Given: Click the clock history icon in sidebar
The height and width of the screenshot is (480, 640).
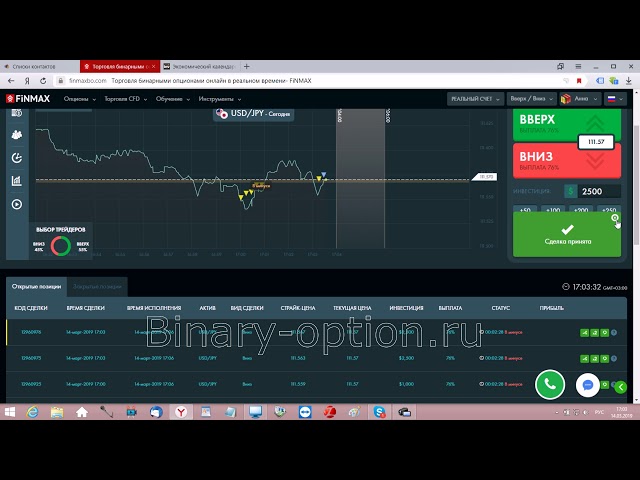Looking at the screenshot, I should (x=17, y=158).
